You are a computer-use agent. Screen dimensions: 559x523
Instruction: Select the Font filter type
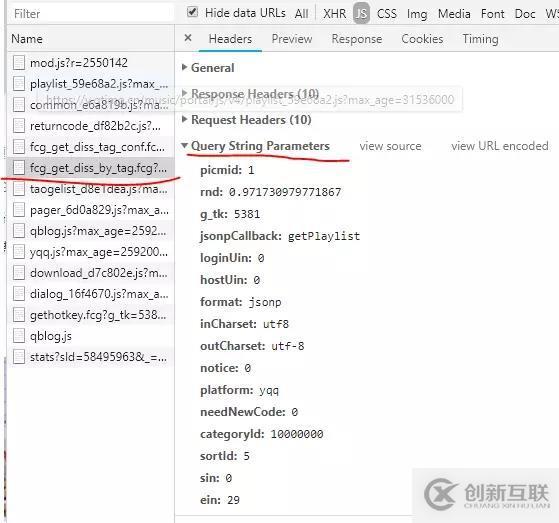click(492, 14)
